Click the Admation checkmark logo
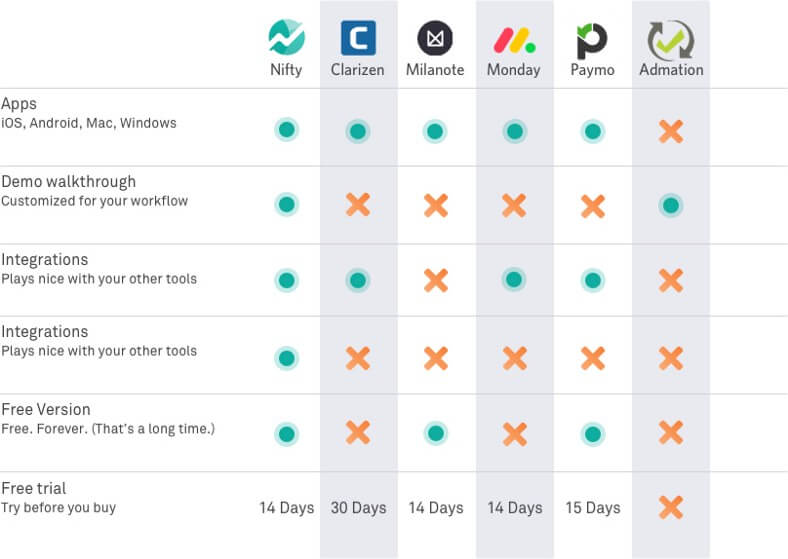This screenshot has height=559, width=788. coord(671,40)
